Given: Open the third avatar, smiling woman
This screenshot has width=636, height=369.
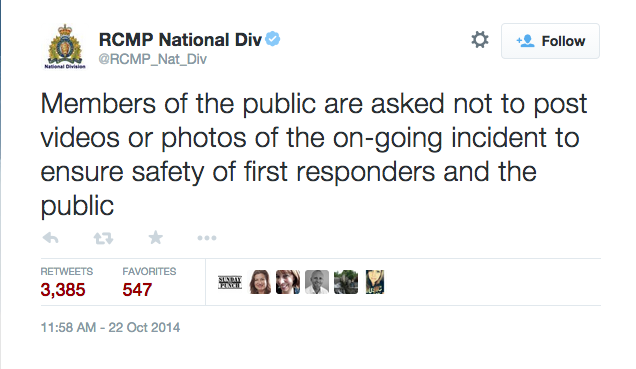Looking at the screenshot, I should [x=288, y=282].
